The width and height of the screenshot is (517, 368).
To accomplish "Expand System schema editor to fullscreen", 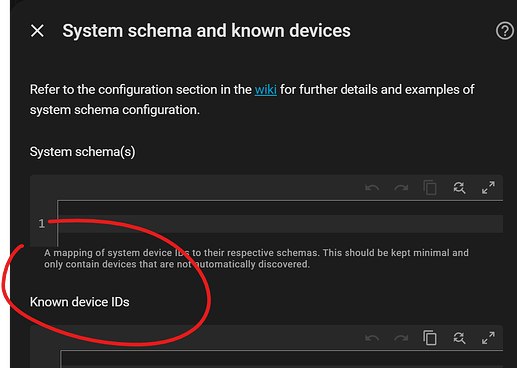I will 488,188.
